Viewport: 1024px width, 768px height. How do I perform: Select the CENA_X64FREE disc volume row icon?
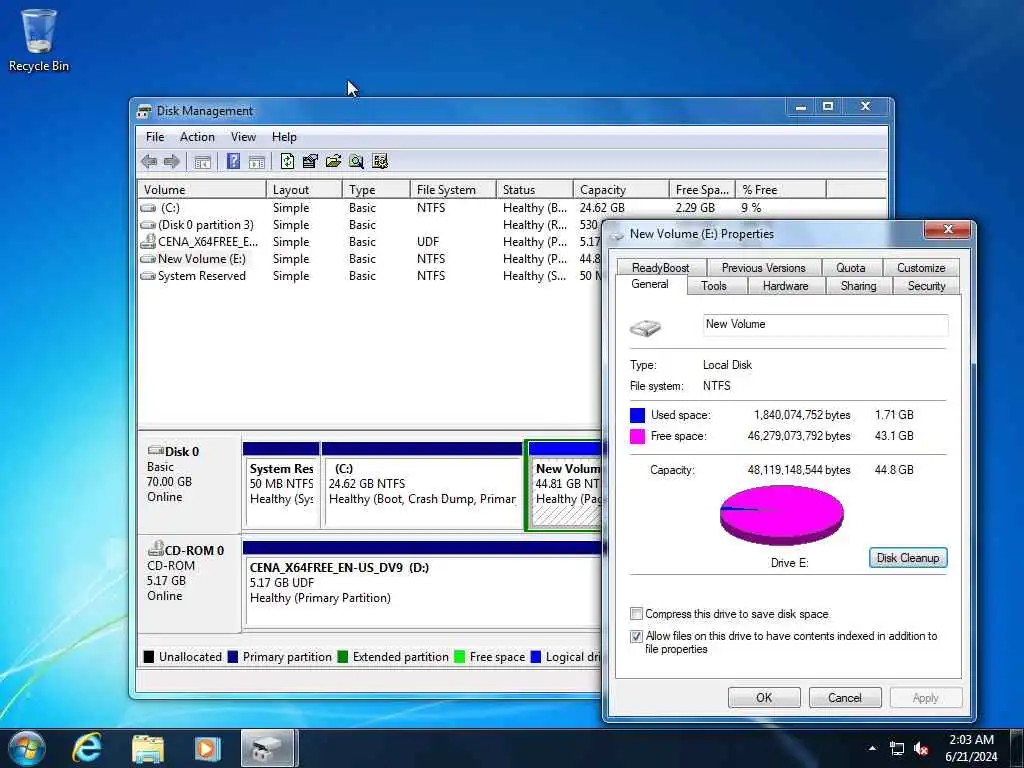(148, 242)
